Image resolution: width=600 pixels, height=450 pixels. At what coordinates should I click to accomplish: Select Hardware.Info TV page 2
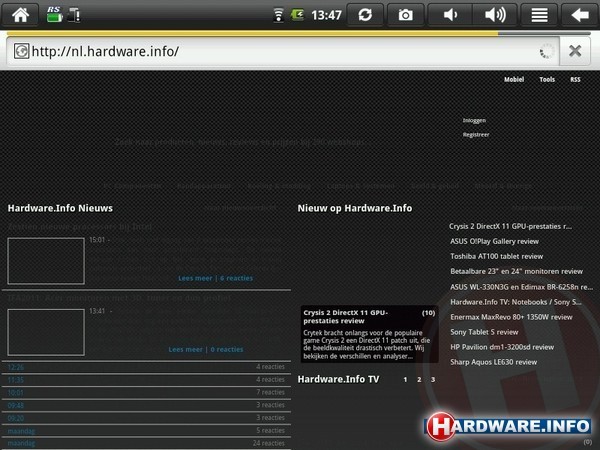pos(419,380)
